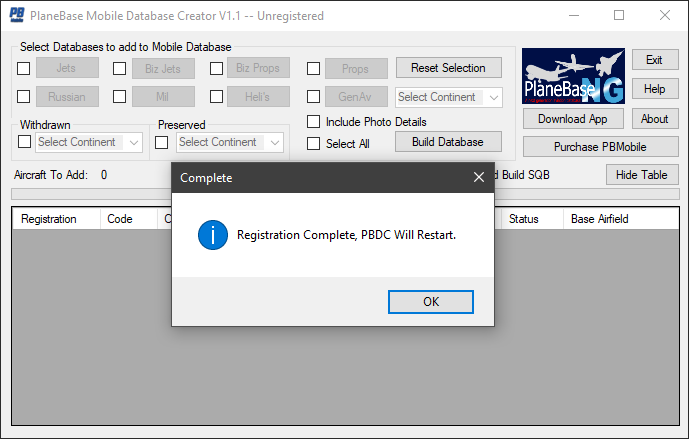The image size is (689, 439).
Task: Open the Download App button
Action: (573, 119)
